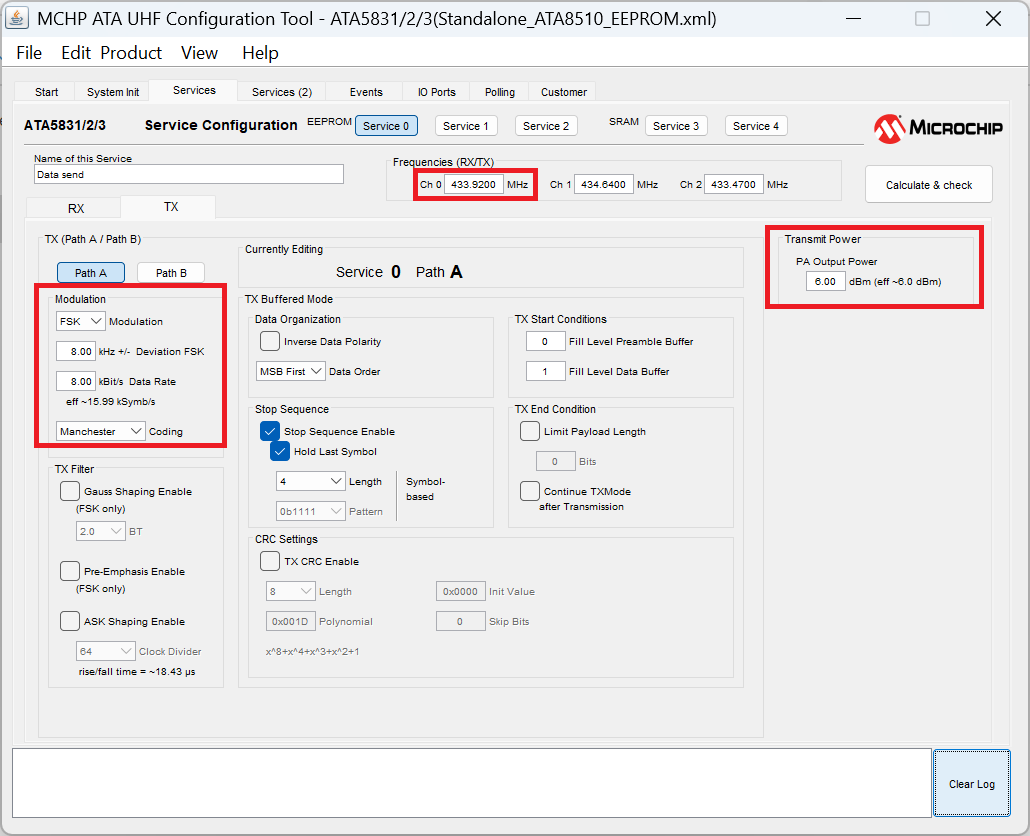
Task: Switch to the System Init tab
Action: click(113, 92)
